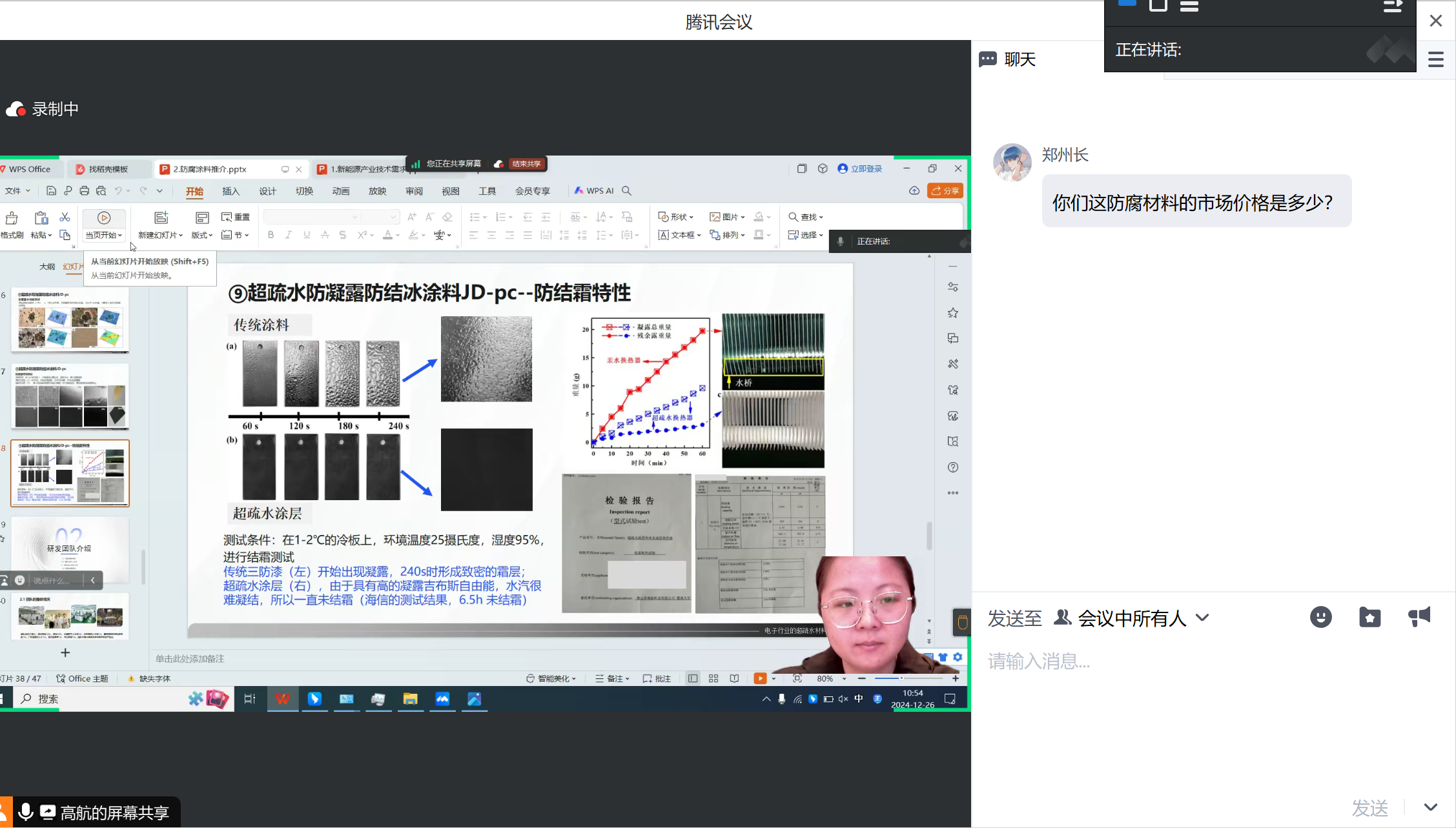This screenshot has height=828, width=1456.
Task: Click 单击此处添加备注 notes area
Action: pyautogui.click(x=190, y=659)
